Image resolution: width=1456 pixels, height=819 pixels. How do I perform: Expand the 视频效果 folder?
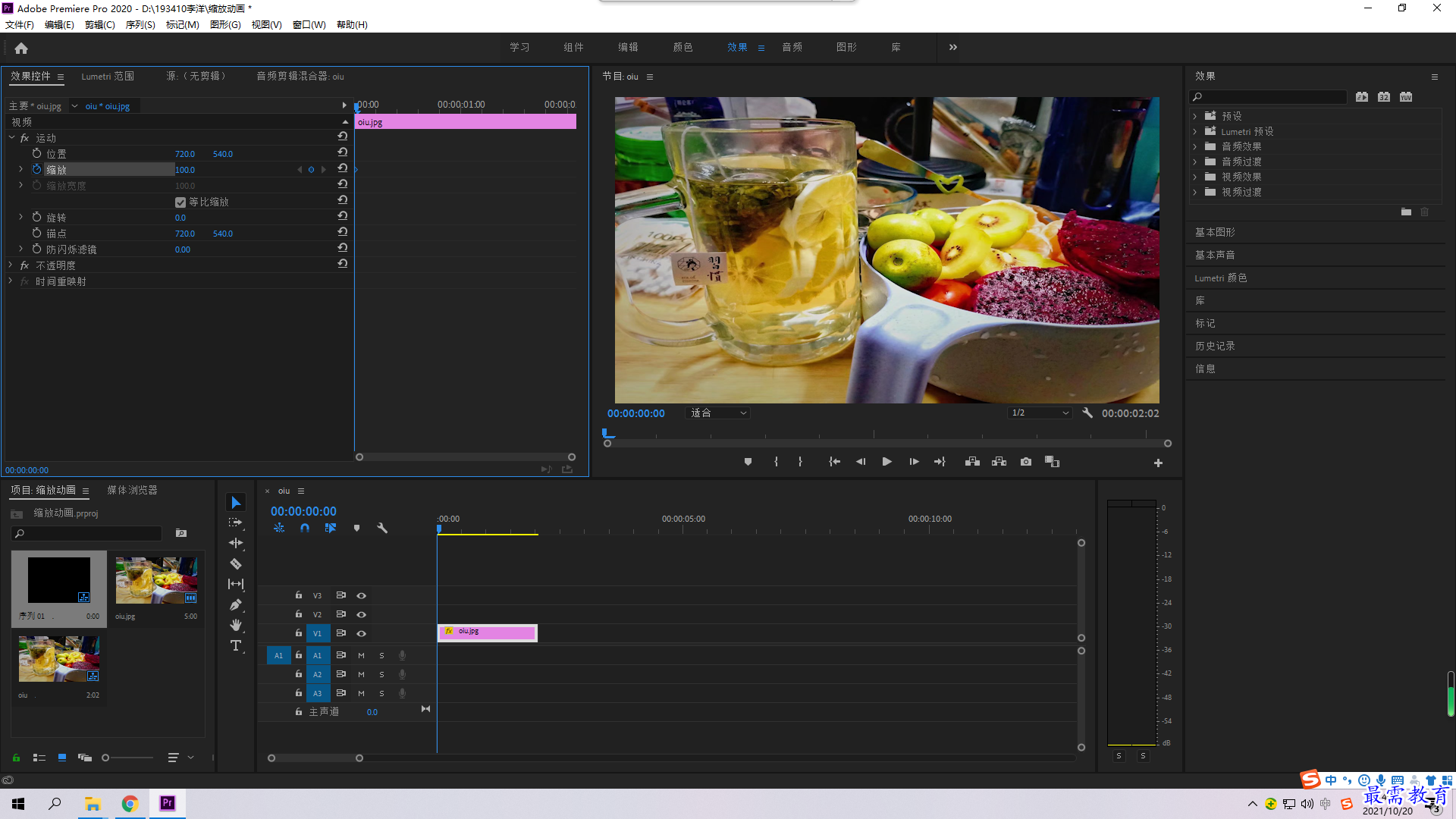coord(1195,177)
